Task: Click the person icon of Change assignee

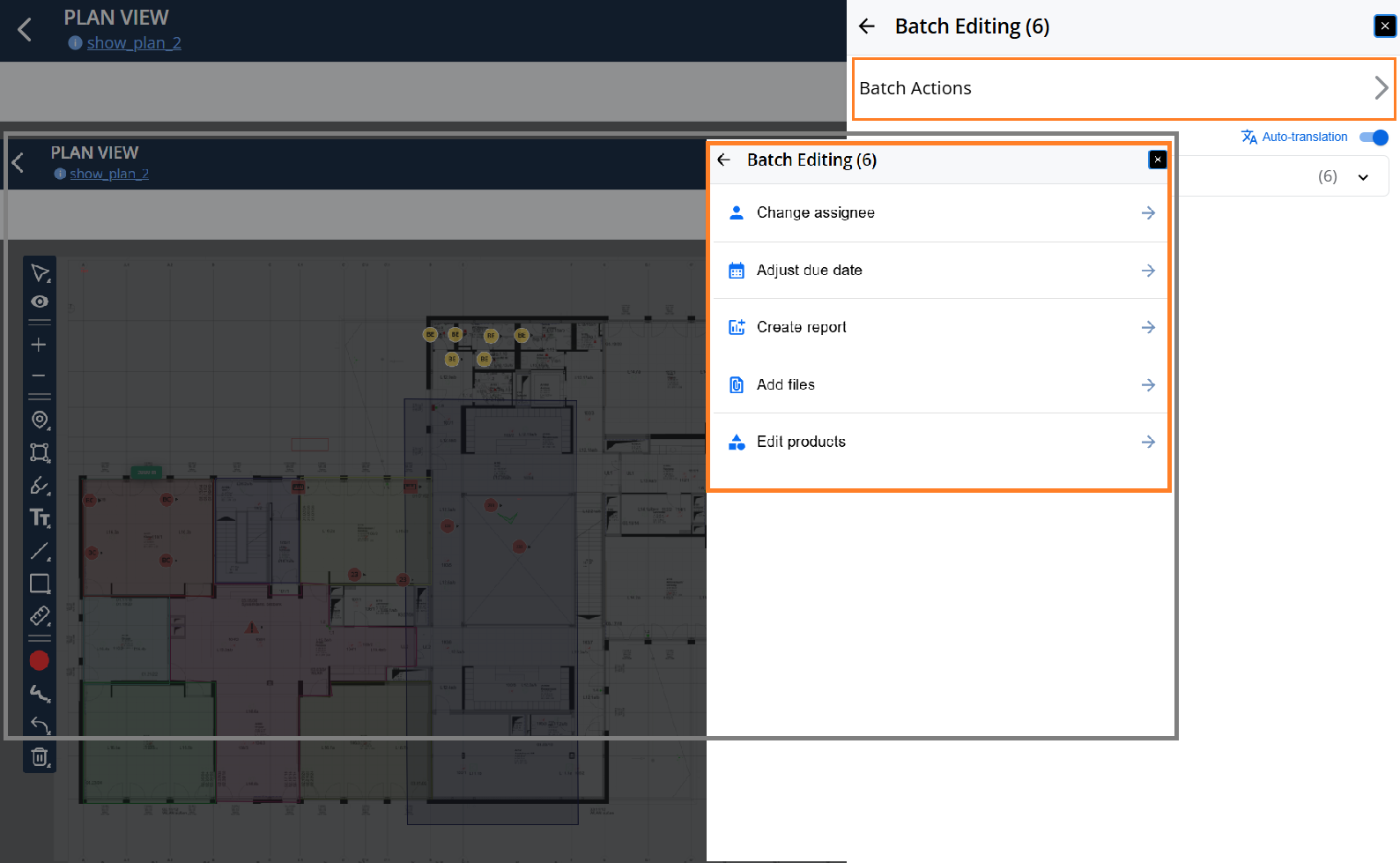Action: (737, 212)
